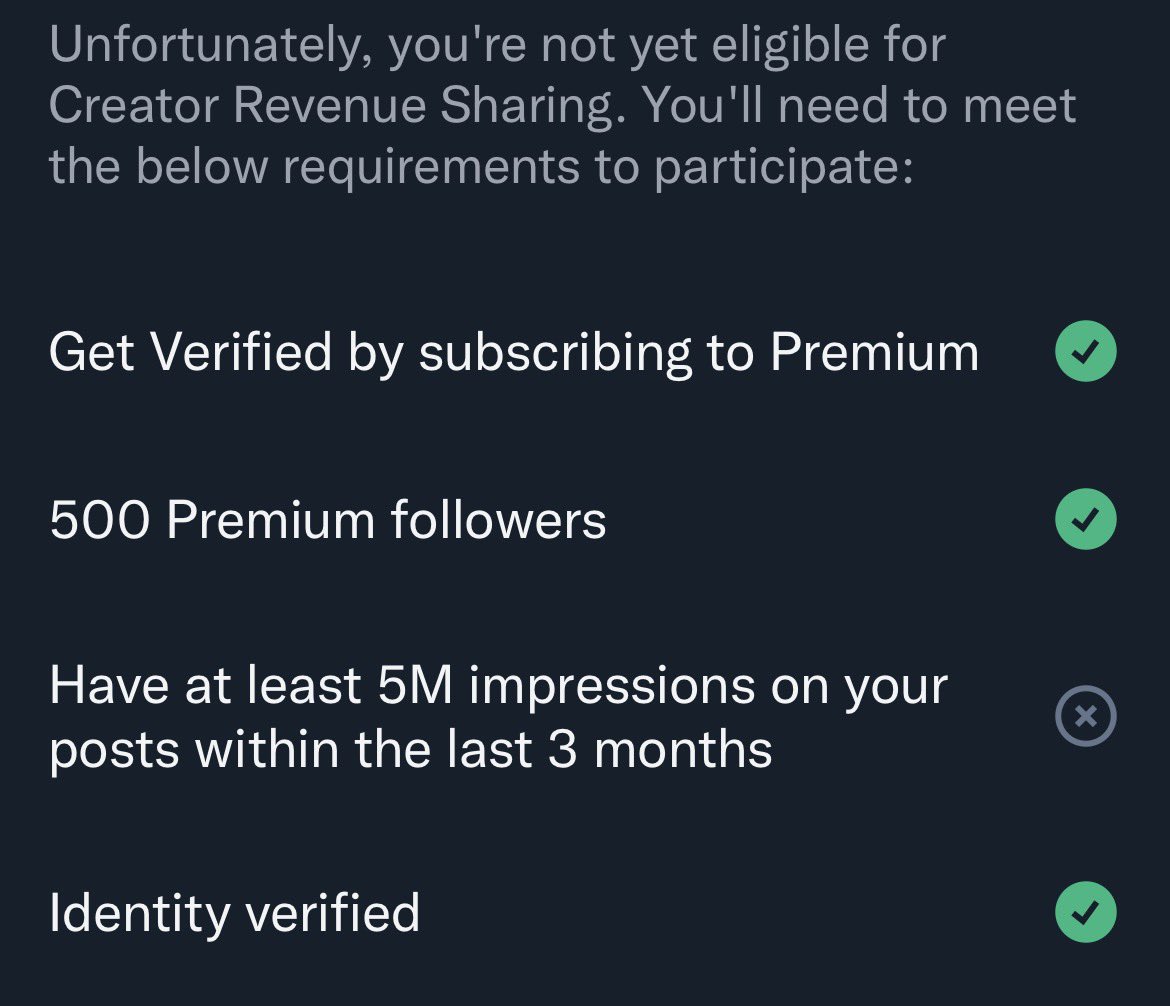The width and height of the screenshot is (1170, 1006).
Task: Tap the word 'followers' in the second requirement
Action: (498, 520)
